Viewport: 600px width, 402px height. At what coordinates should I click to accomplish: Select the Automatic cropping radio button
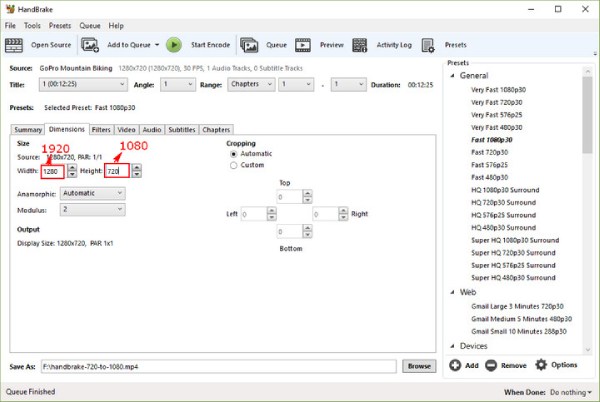[x=233, y=154]
